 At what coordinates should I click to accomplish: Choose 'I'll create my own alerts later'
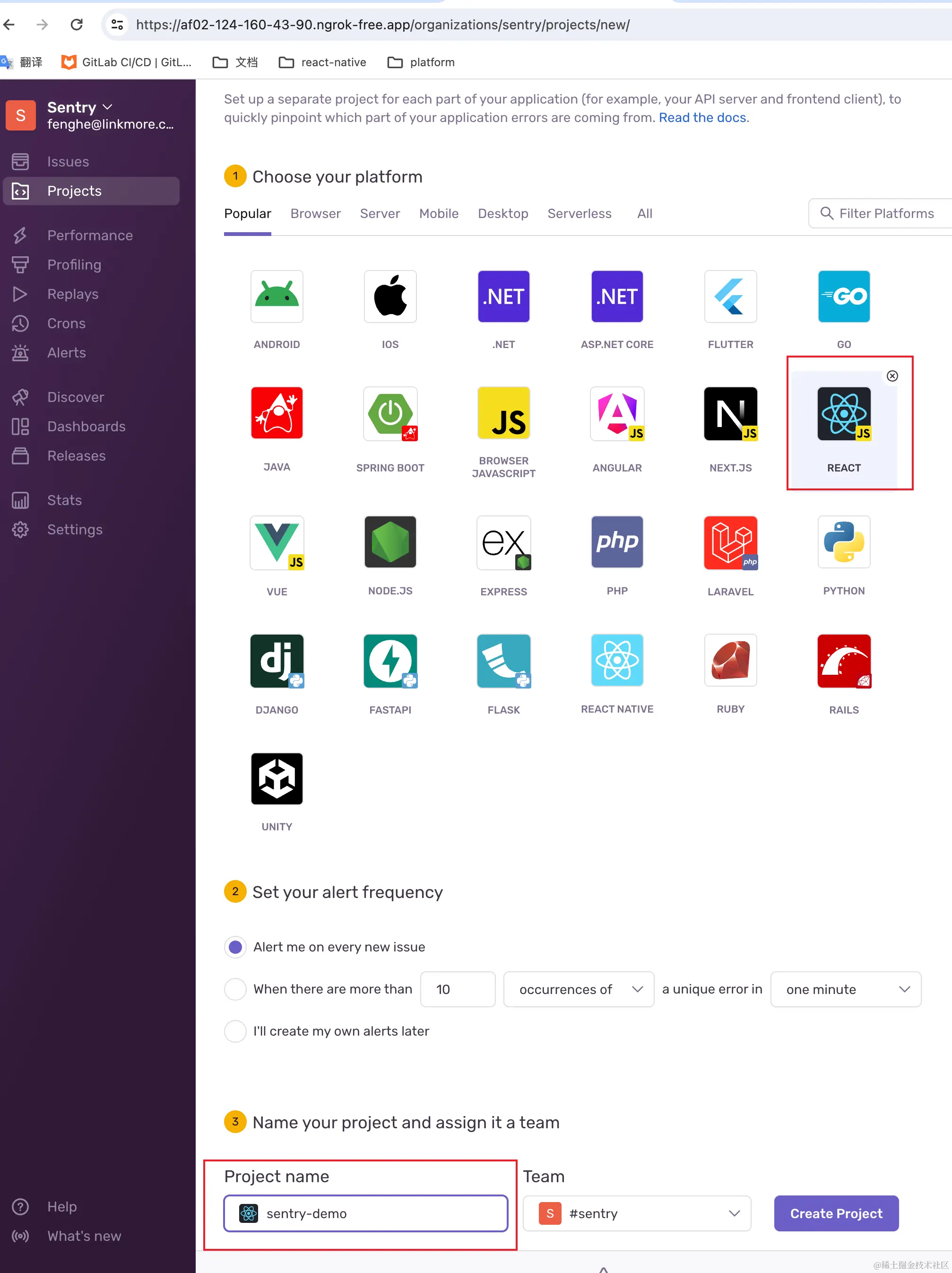(235, 1031)
